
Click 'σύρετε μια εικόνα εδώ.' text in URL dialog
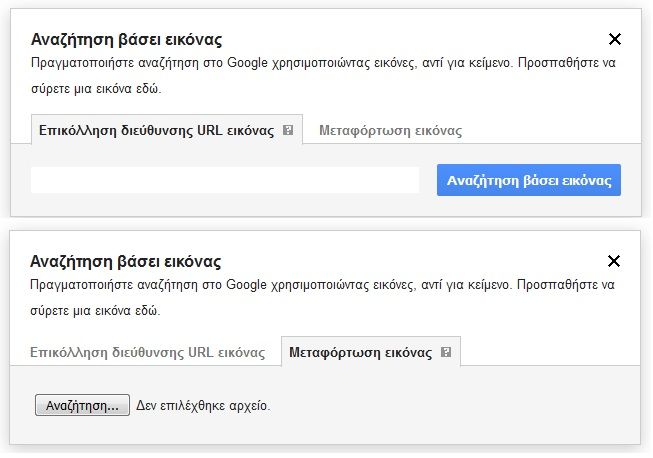tap(96, 89)
